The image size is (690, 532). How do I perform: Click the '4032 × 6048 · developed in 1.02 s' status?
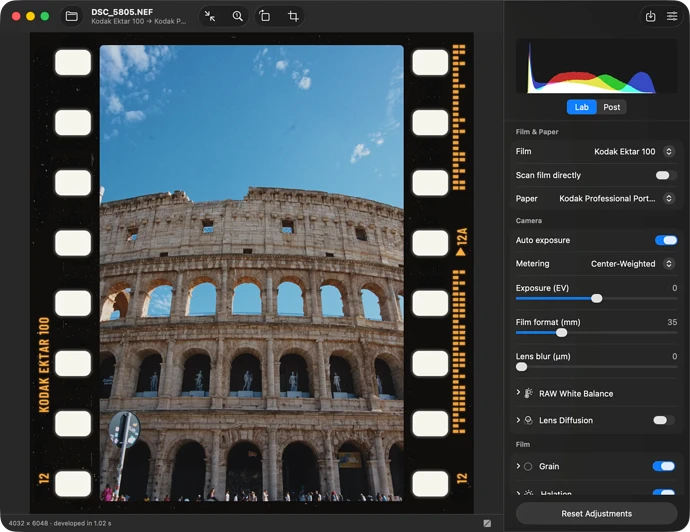[x=60, y=523]
